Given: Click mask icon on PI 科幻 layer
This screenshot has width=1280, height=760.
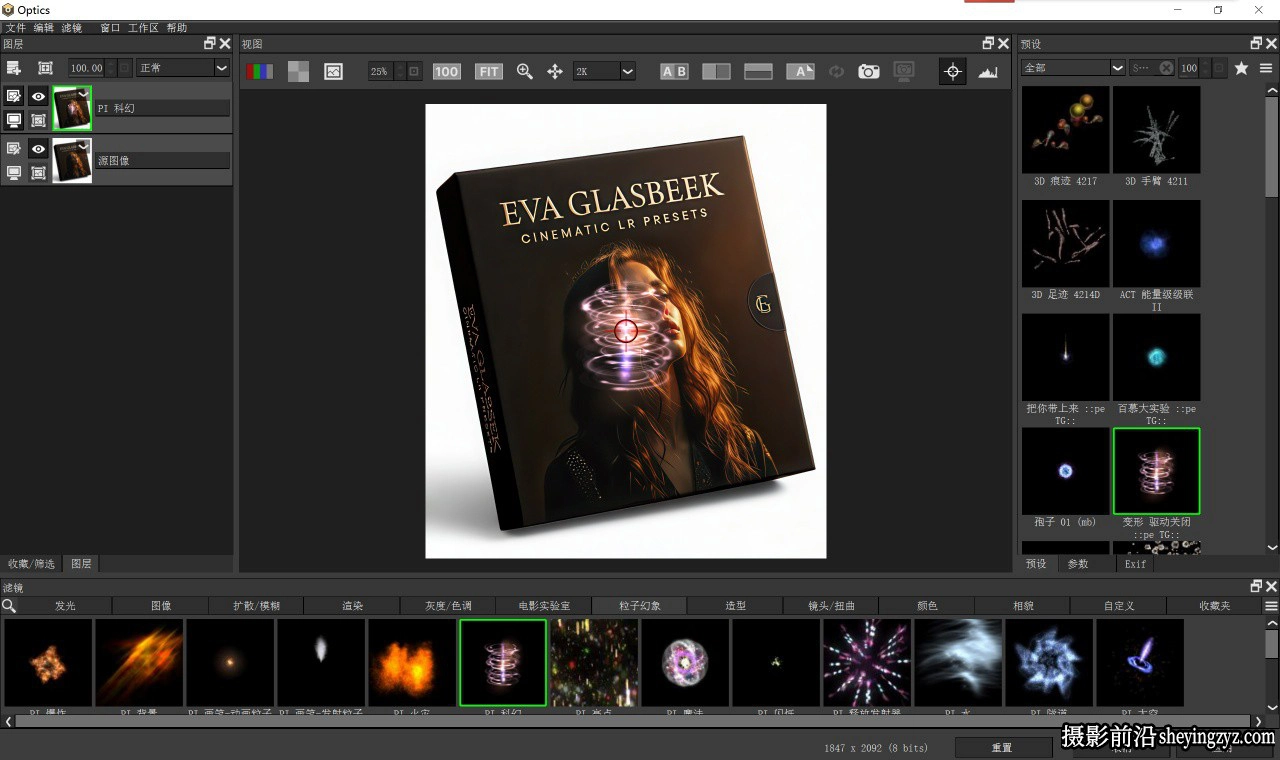Looking at the screenshot, I should [38, 120].
